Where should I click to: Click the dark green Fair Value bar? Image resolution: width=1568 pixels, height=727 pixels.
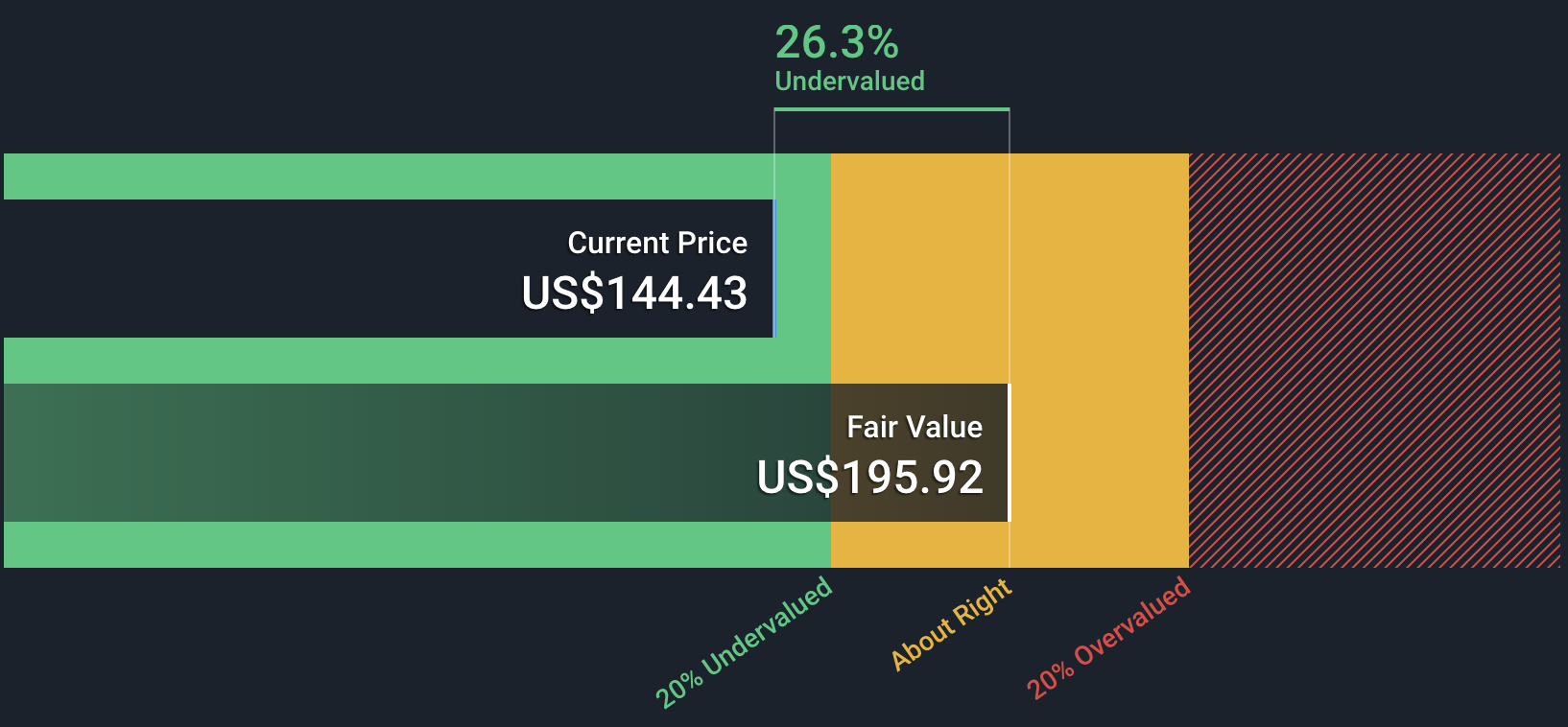pyautogui.click(x=384, y=453)
